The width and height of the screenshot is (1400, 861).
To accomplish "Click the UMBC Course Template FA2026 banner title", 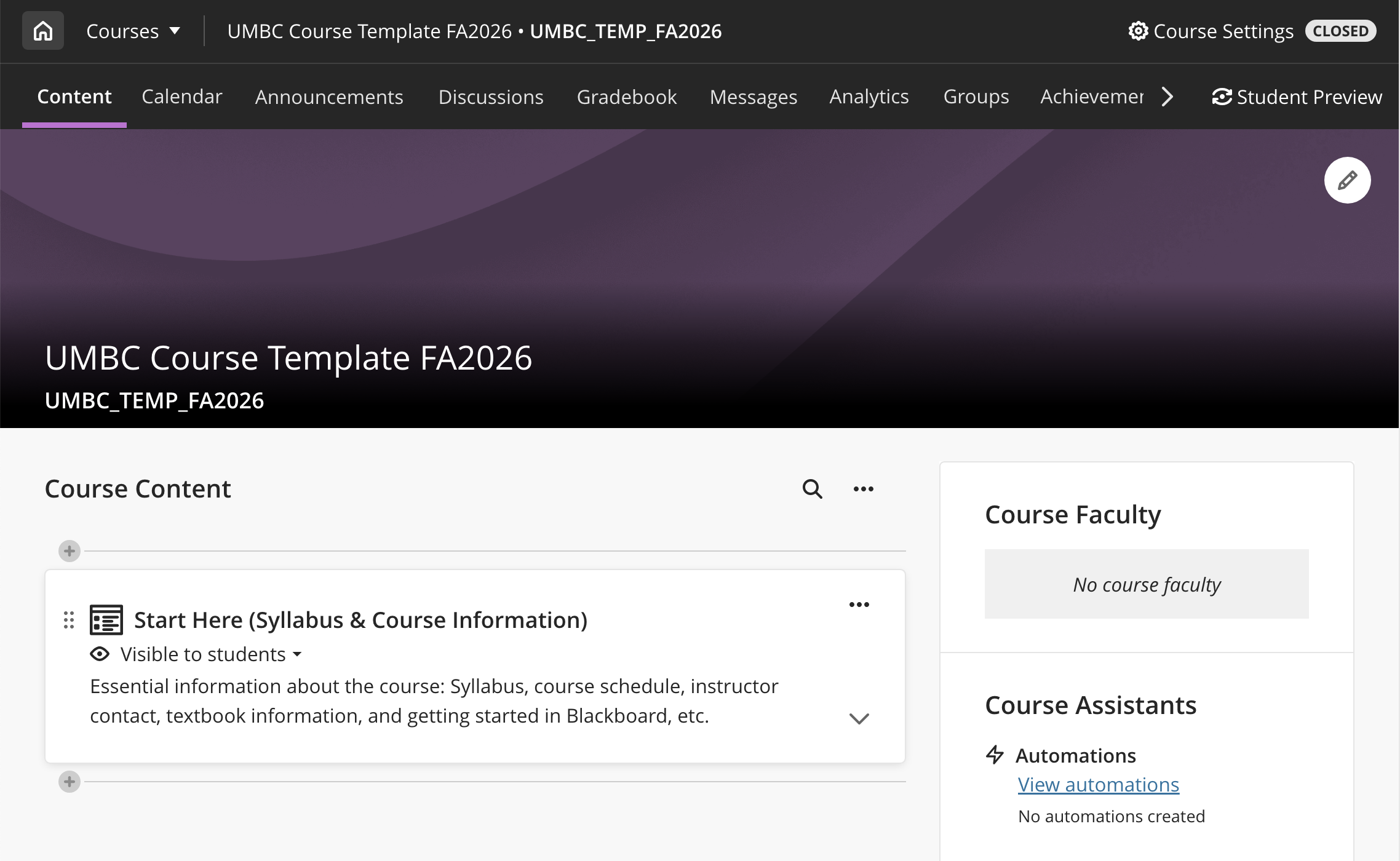I will (x=288, y=358).
